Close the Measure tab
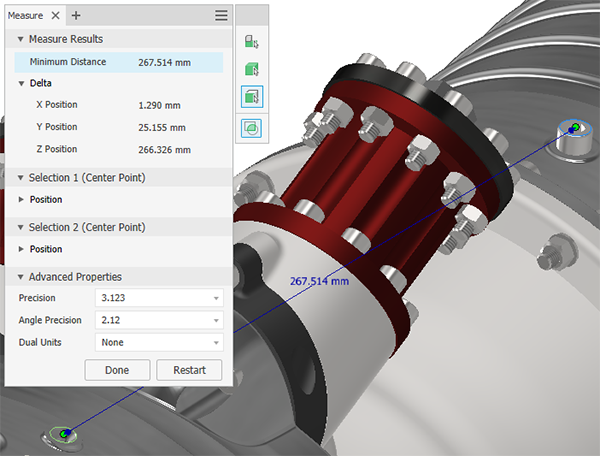 pos(55,16)
